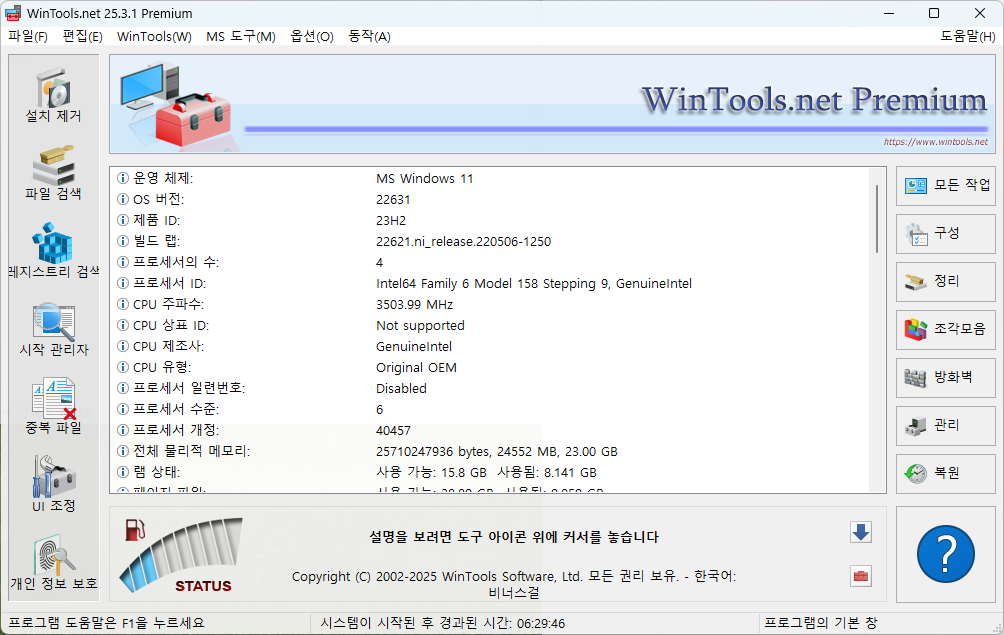Screen dimensions: 1004x635
Task: Visit the https://www.wintools.net link
Action: tap(935, 142)
